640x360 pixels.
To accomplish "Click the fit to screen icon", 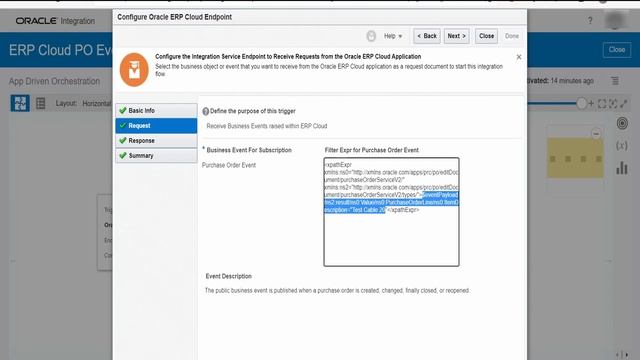I will coord(602,104).
